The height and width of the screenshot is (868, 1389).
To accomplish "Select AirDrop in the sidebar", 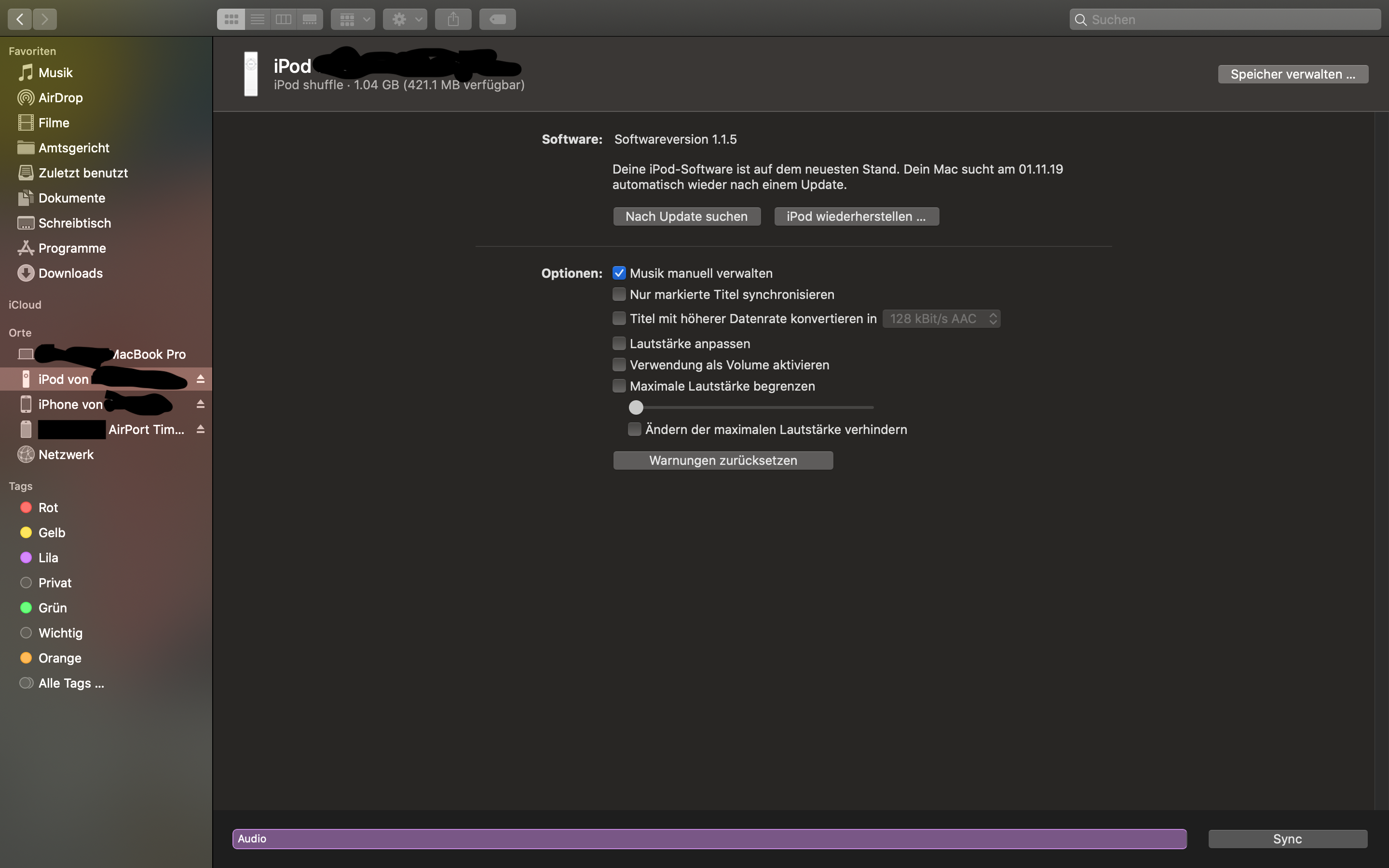I will point(60,97).
